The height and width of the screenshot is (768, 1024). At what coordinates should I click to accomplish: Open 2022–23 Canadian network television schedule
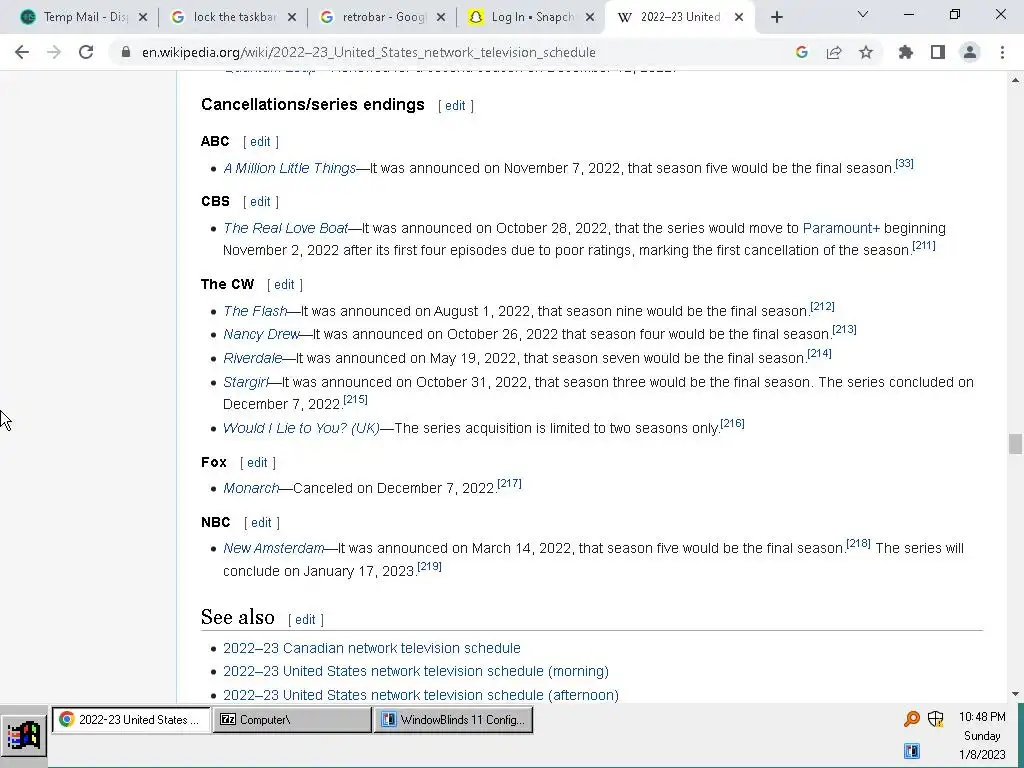(372, 648)
